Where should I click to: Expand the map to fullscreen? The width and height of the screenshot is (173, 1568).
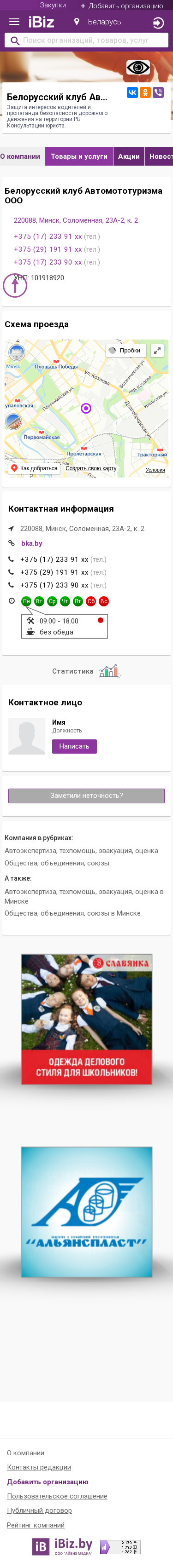tap(157, 351)
